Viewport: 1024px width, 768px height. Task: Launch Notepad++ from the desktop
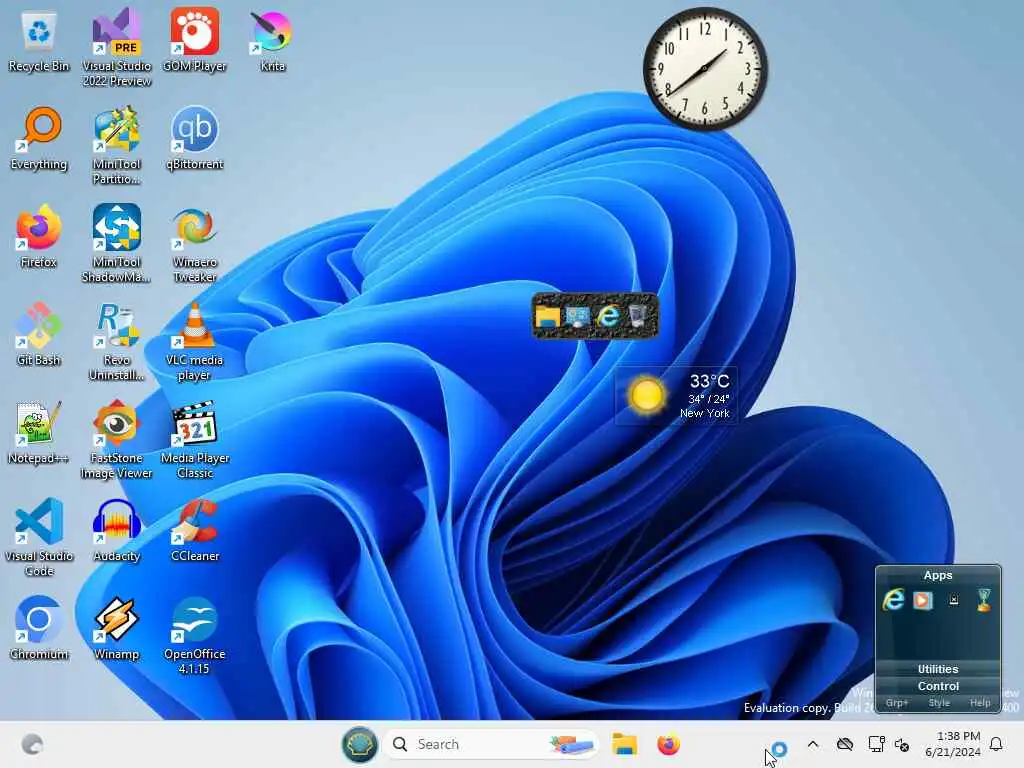39,432
